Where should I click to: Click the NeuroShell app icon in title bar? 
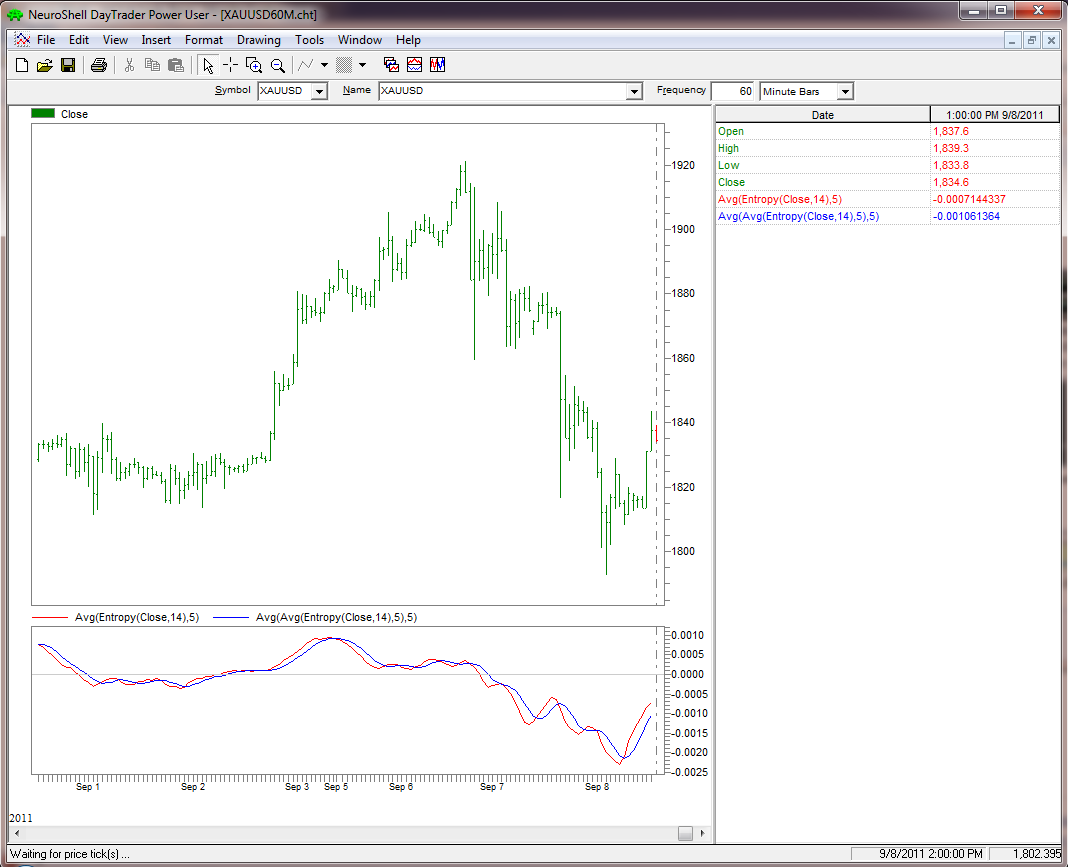click(14, 14)
